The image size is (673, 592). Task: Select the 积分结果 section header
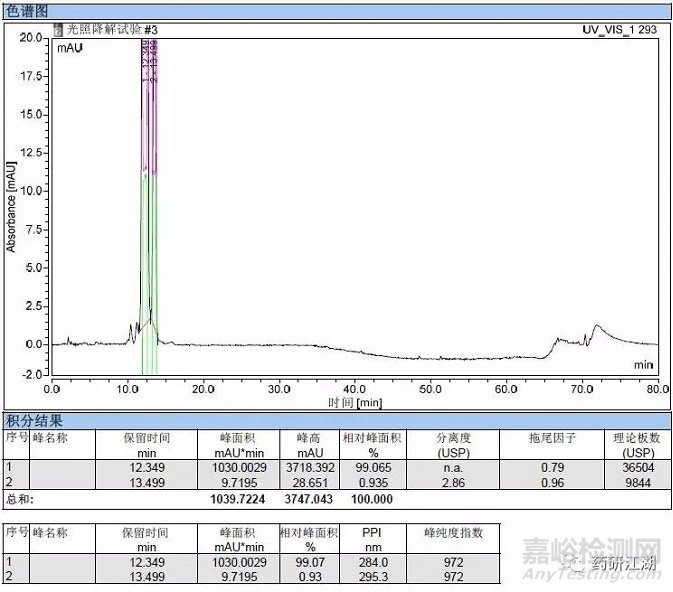coord(34,420)
